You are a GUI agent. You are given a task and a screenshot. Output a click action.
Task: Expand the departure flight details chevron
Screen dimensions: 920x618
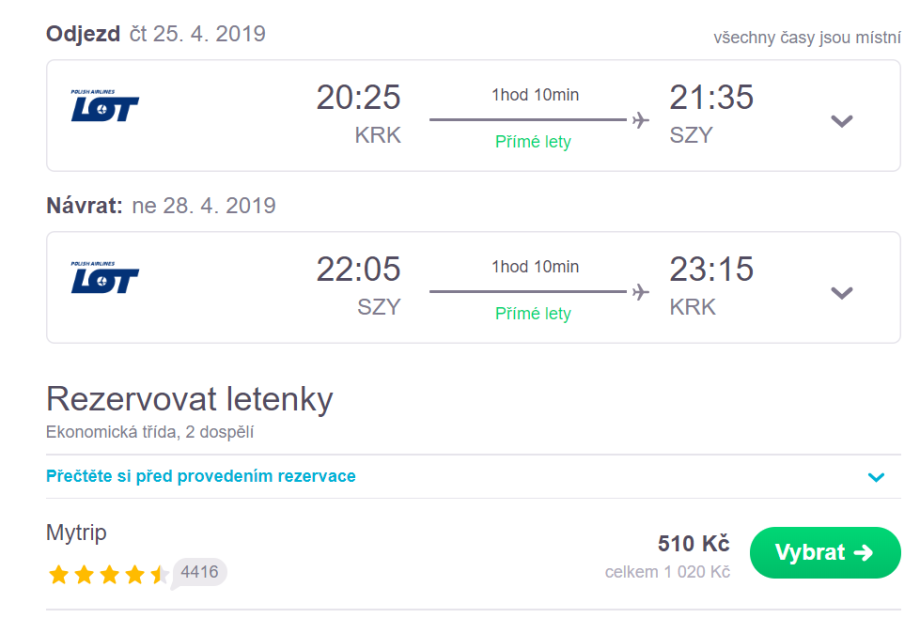pos(842,121)
